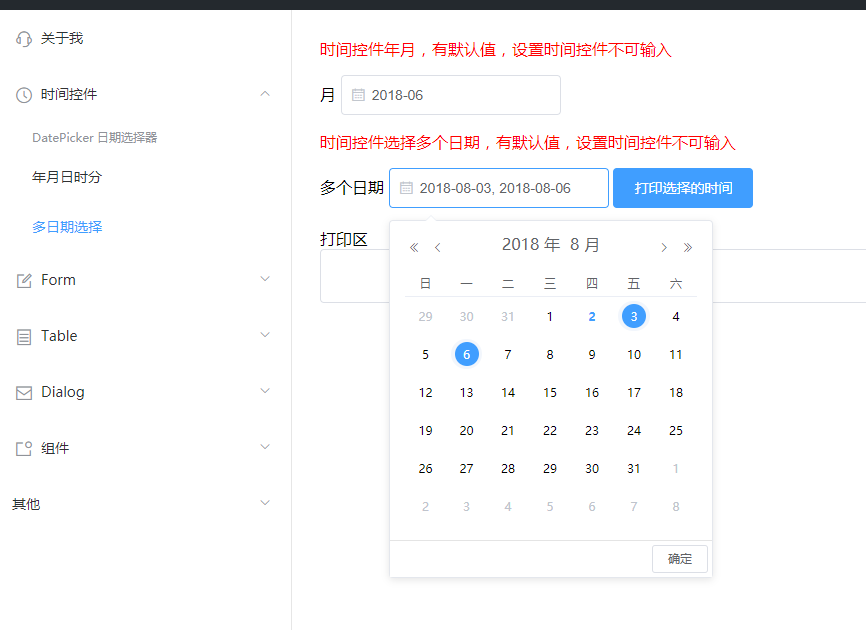Select August 25 in the calendar
This screenshot has height=630, width=866.
click(x=675, y=431)
